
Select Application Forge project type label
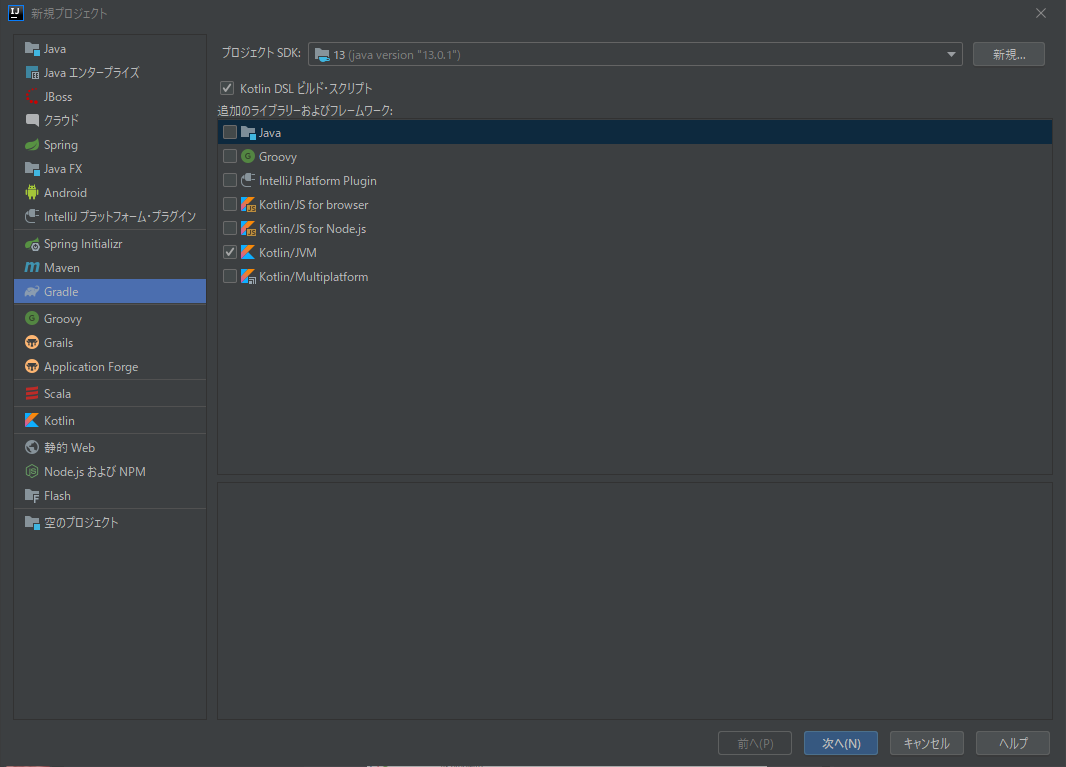pos(91,367)
